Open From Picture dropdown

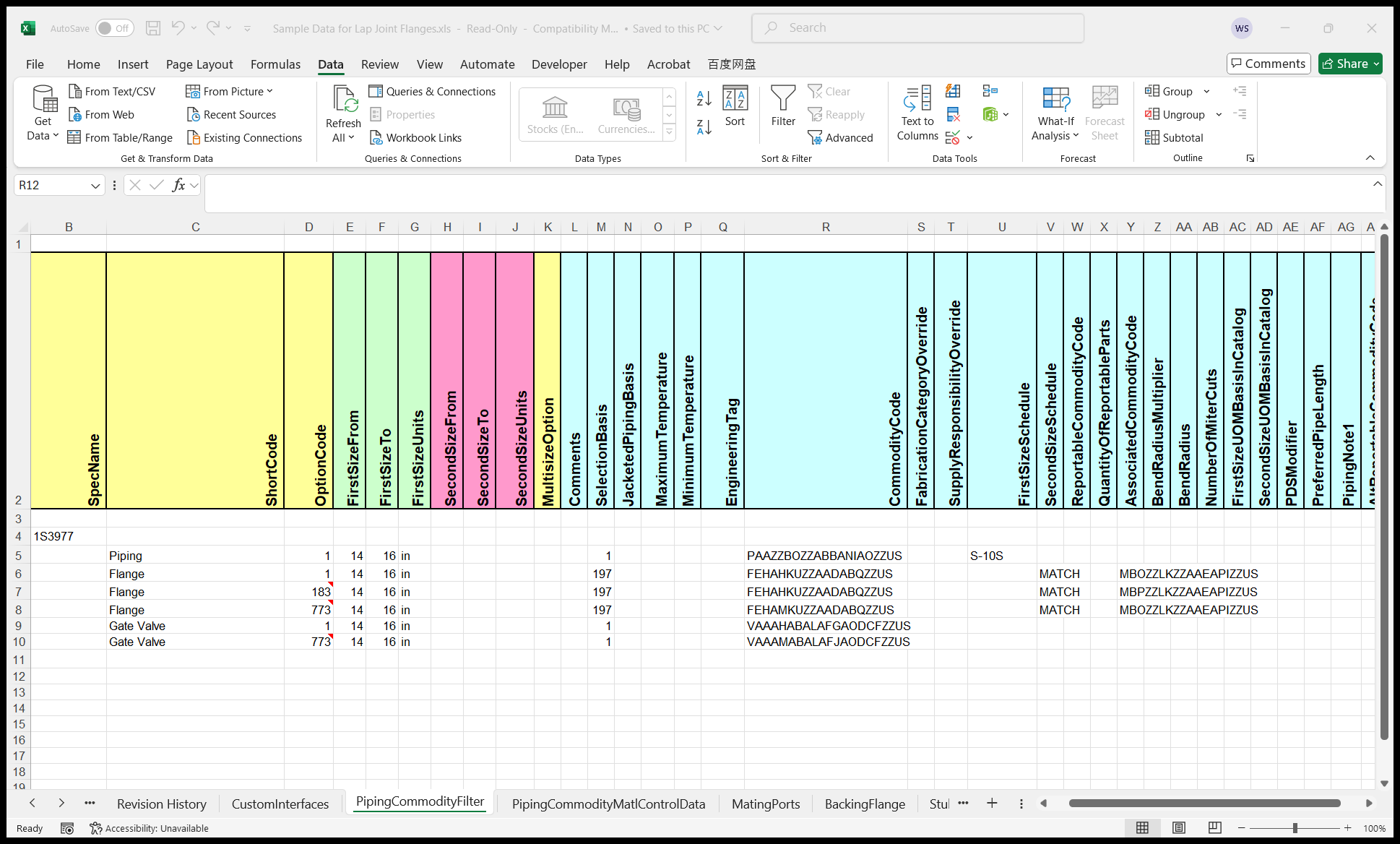229,91
